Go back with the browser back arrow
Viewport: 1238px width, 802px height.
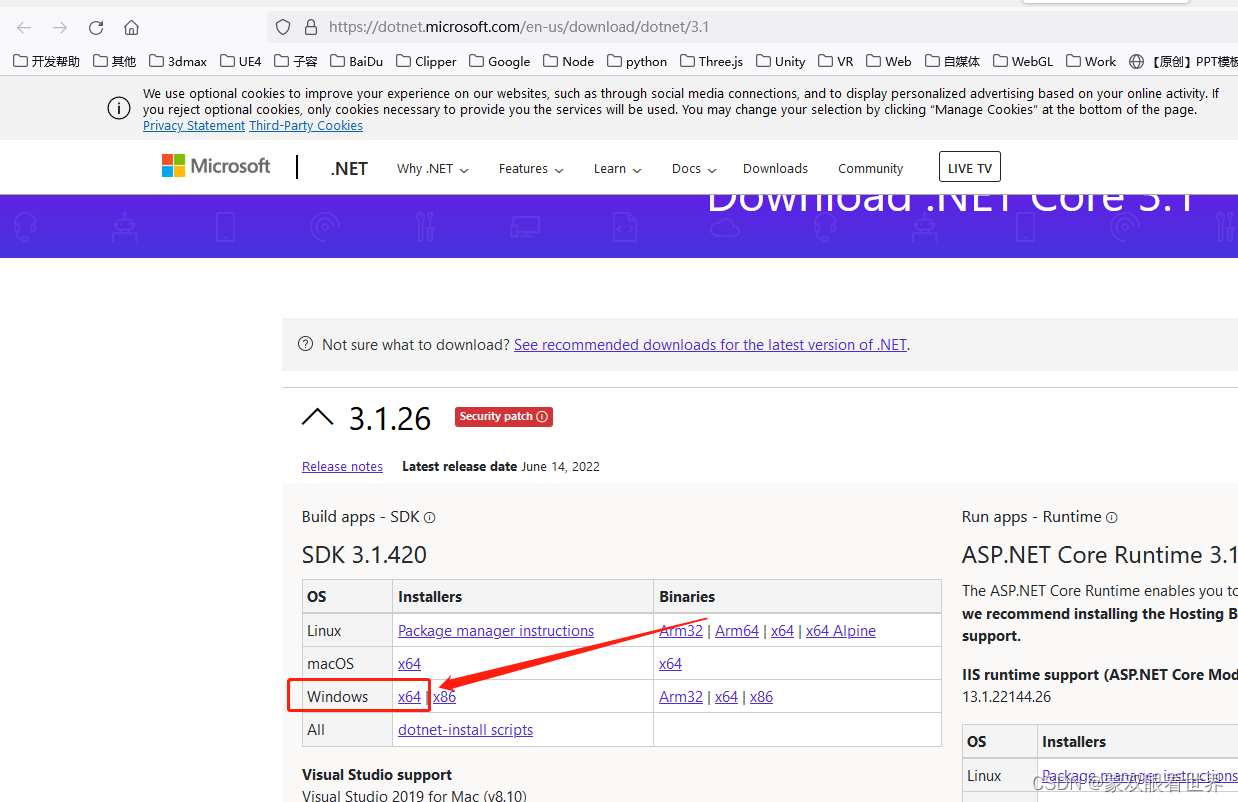coord(24,27)
